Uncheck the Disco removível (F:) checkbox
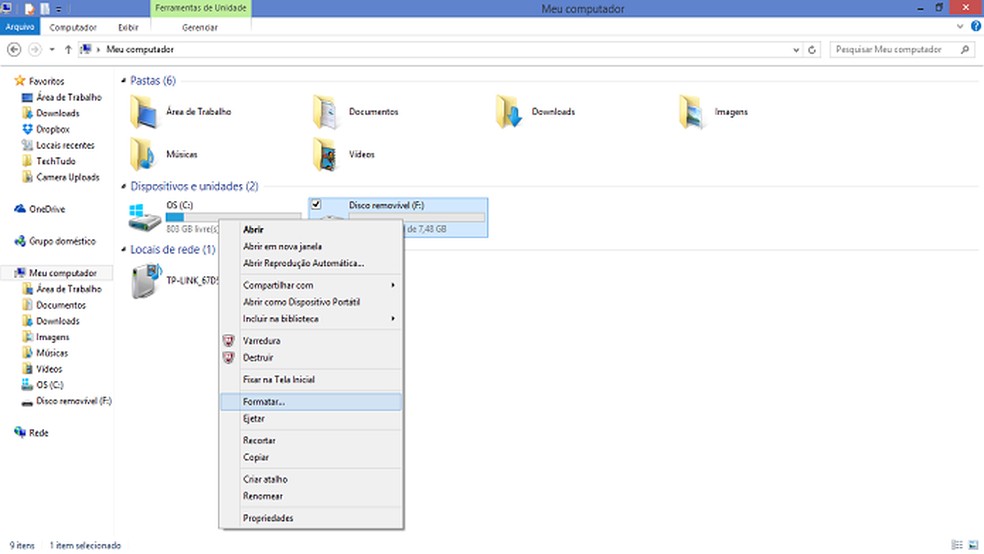This screenshot has width=984, height=554. pos(316,205)
